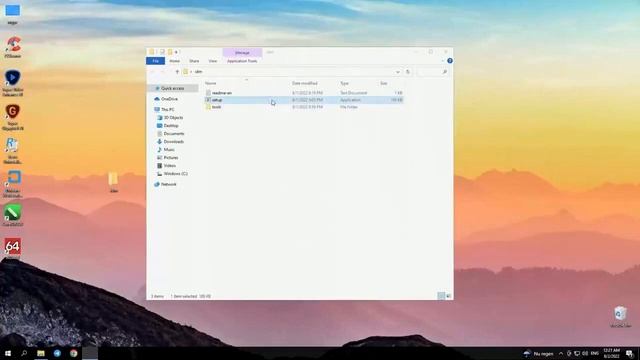
Task: Switch to Large icons view layout icon
Action: point(449,296)
